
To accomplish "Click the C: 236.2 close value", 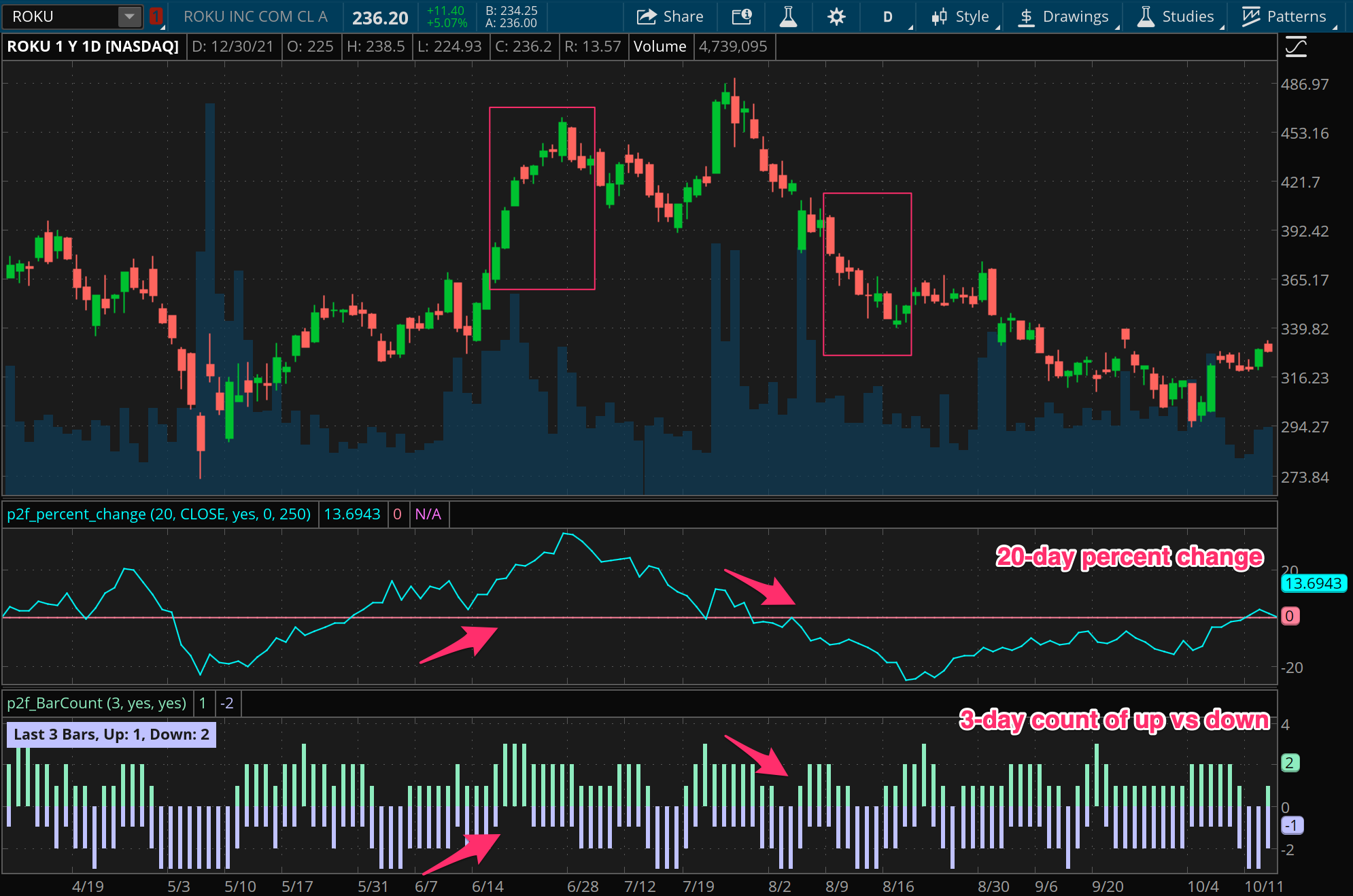I will point(524,46).
